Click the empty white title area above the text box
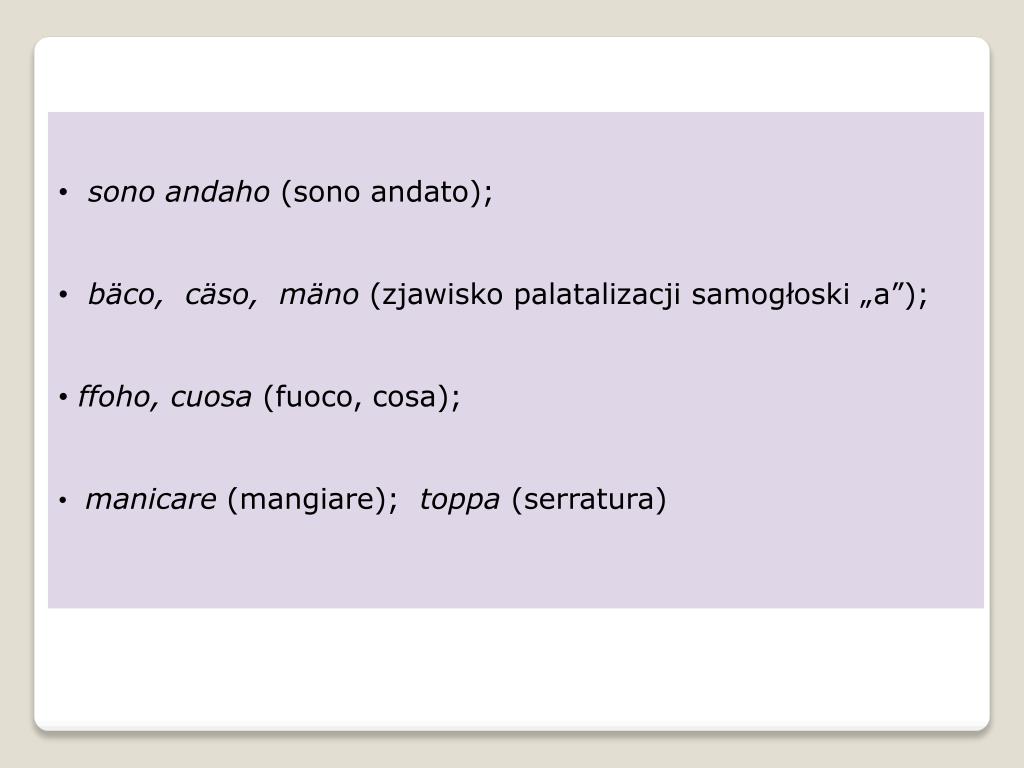1024x768 pixels. [x=512, y=74]
